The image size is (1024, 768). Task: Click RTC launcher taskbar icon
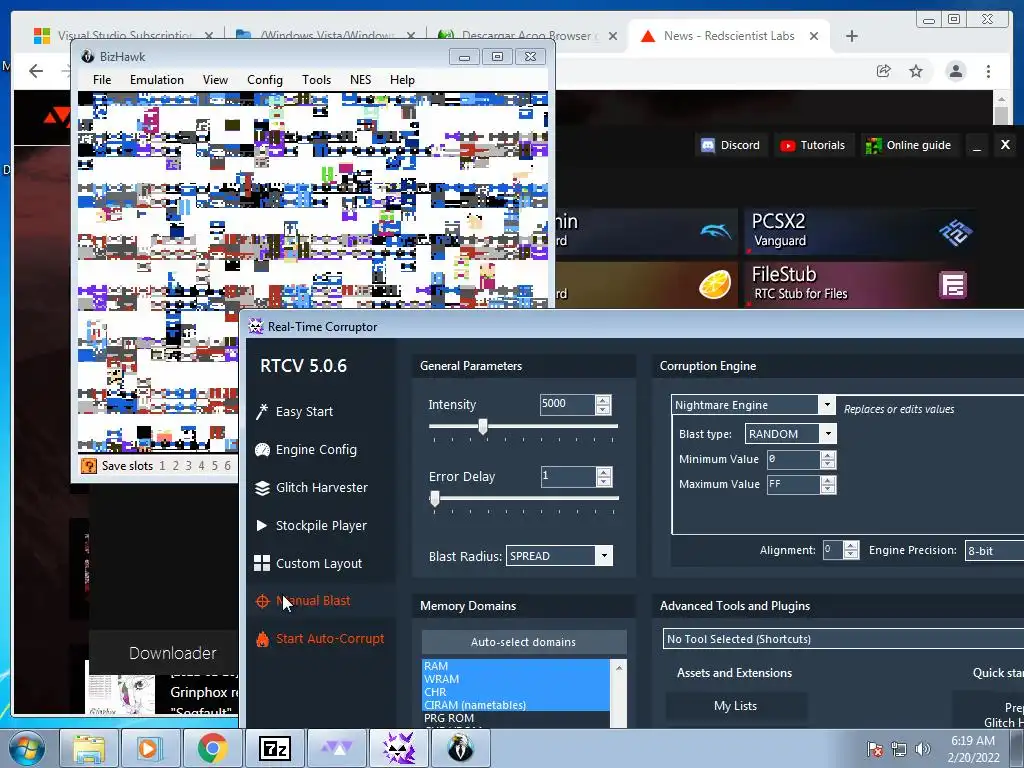336,748
